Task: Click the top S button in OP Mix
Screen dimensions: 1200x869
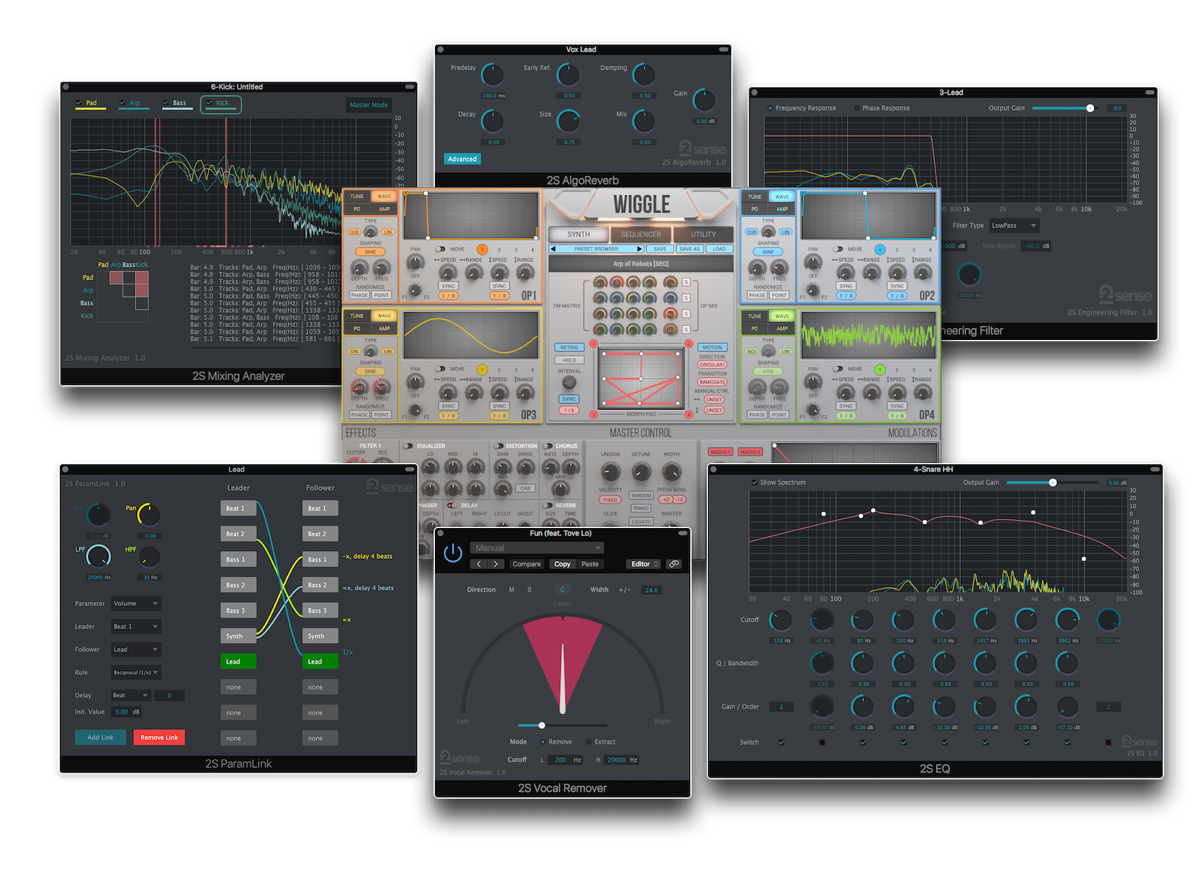Action: coord(687,283)
